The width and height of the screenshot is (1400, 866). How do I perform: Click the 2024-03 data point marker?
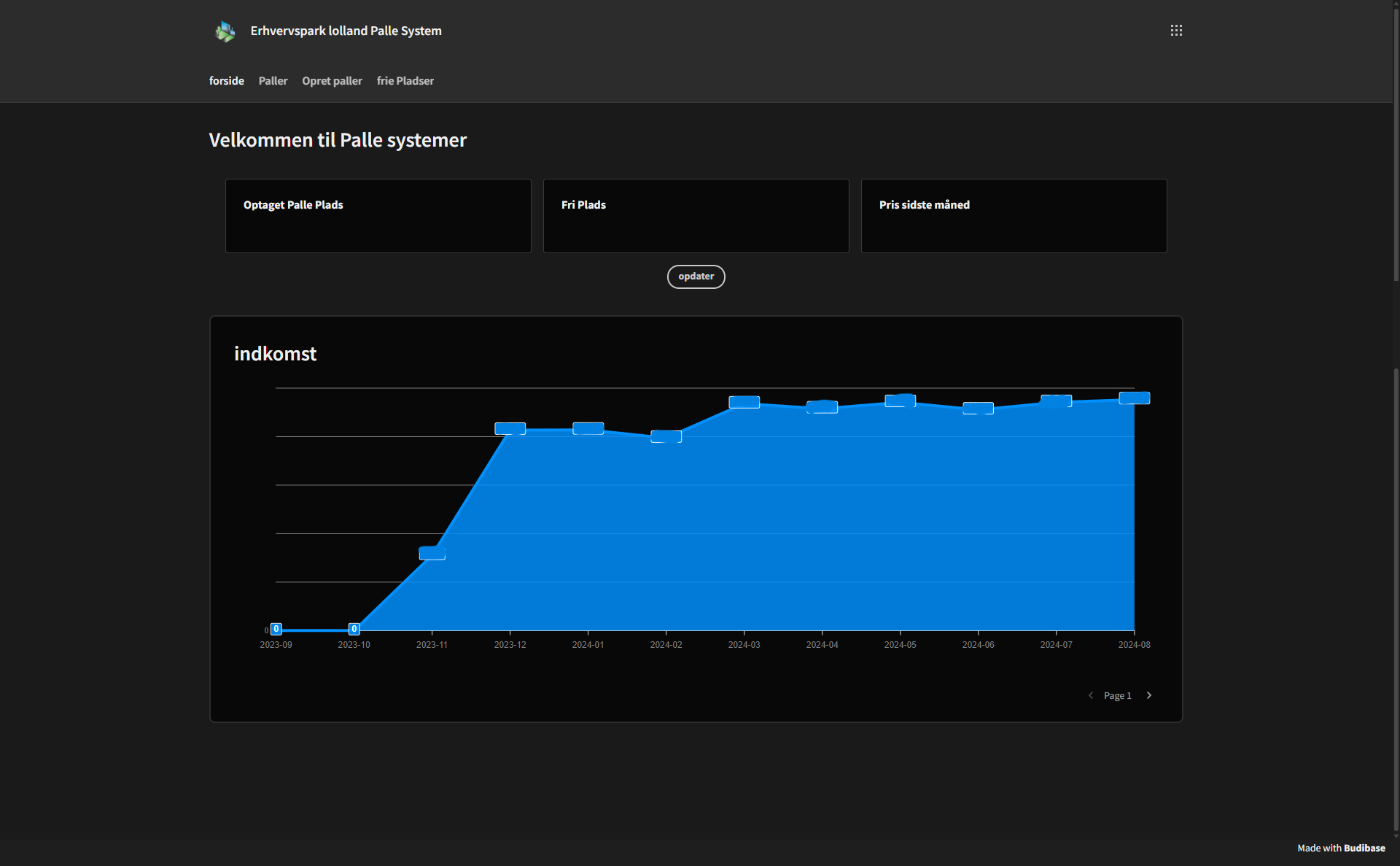(744, 402)
